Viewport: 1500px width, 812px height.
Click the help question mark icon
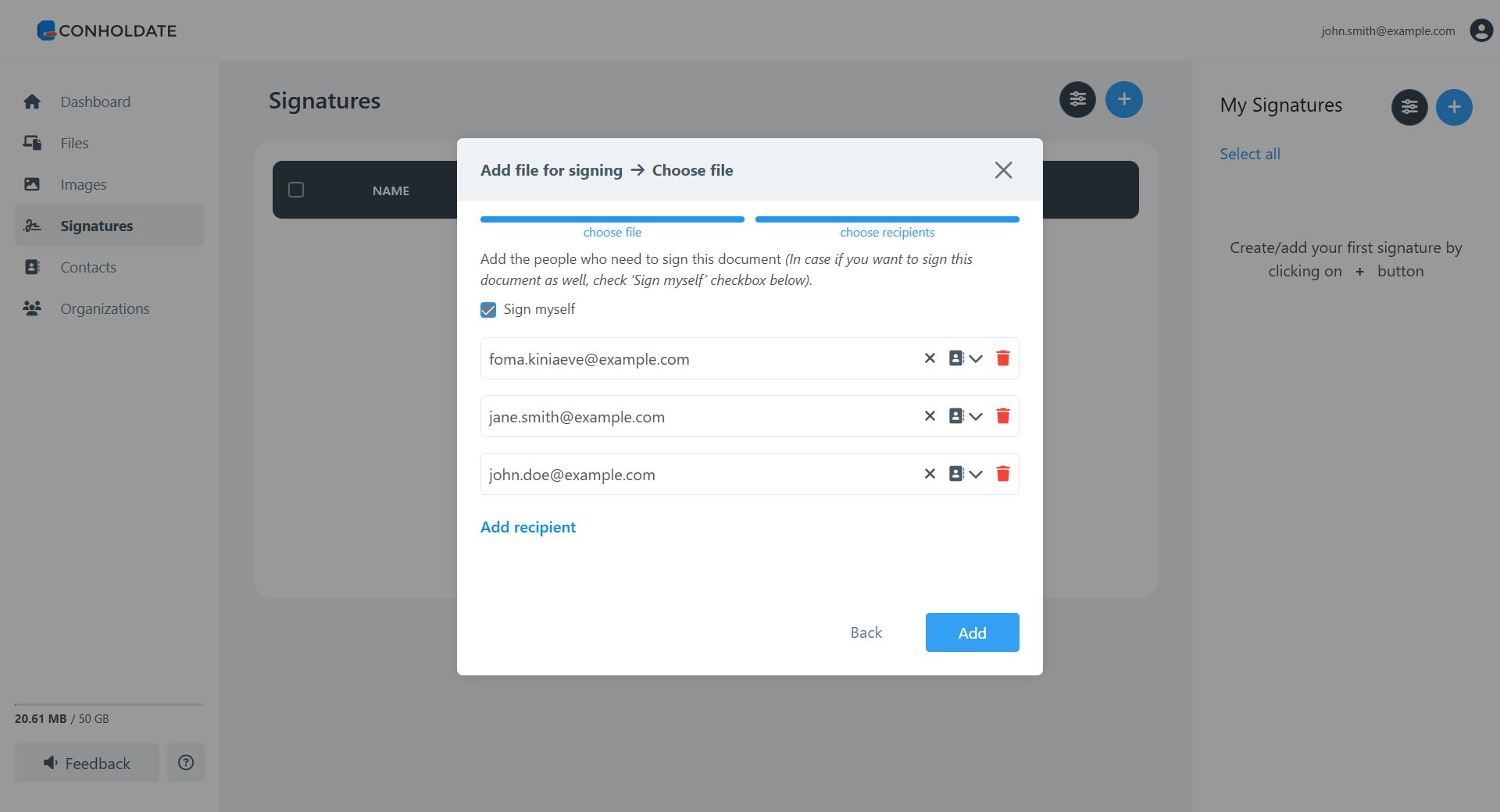click(x=186, y=763)
